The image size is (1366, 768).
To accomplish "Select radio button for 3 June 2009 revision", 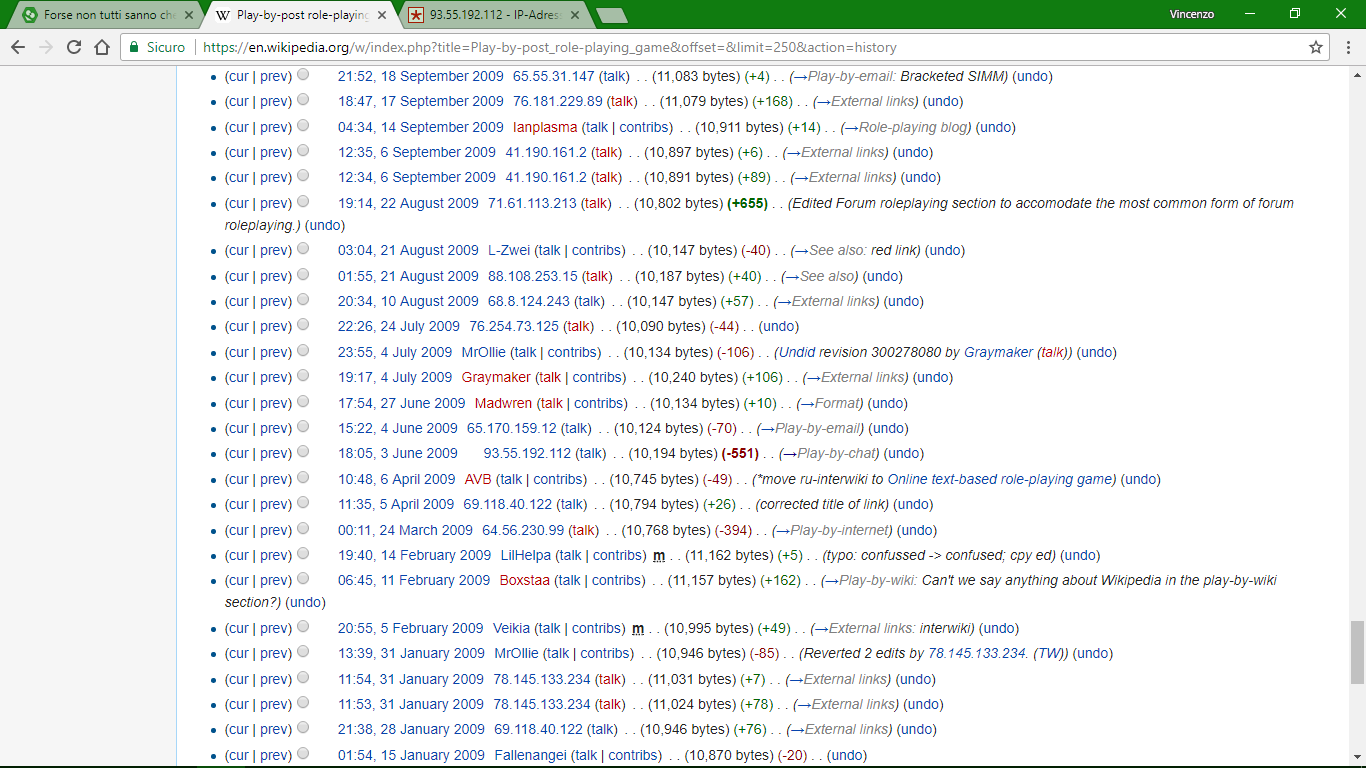I will click(303, 452).
